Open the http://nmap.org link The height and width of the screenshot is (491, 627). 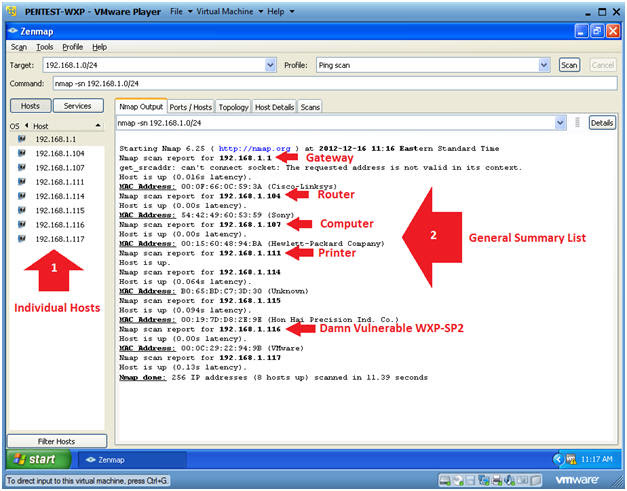(x=254, y=148)
